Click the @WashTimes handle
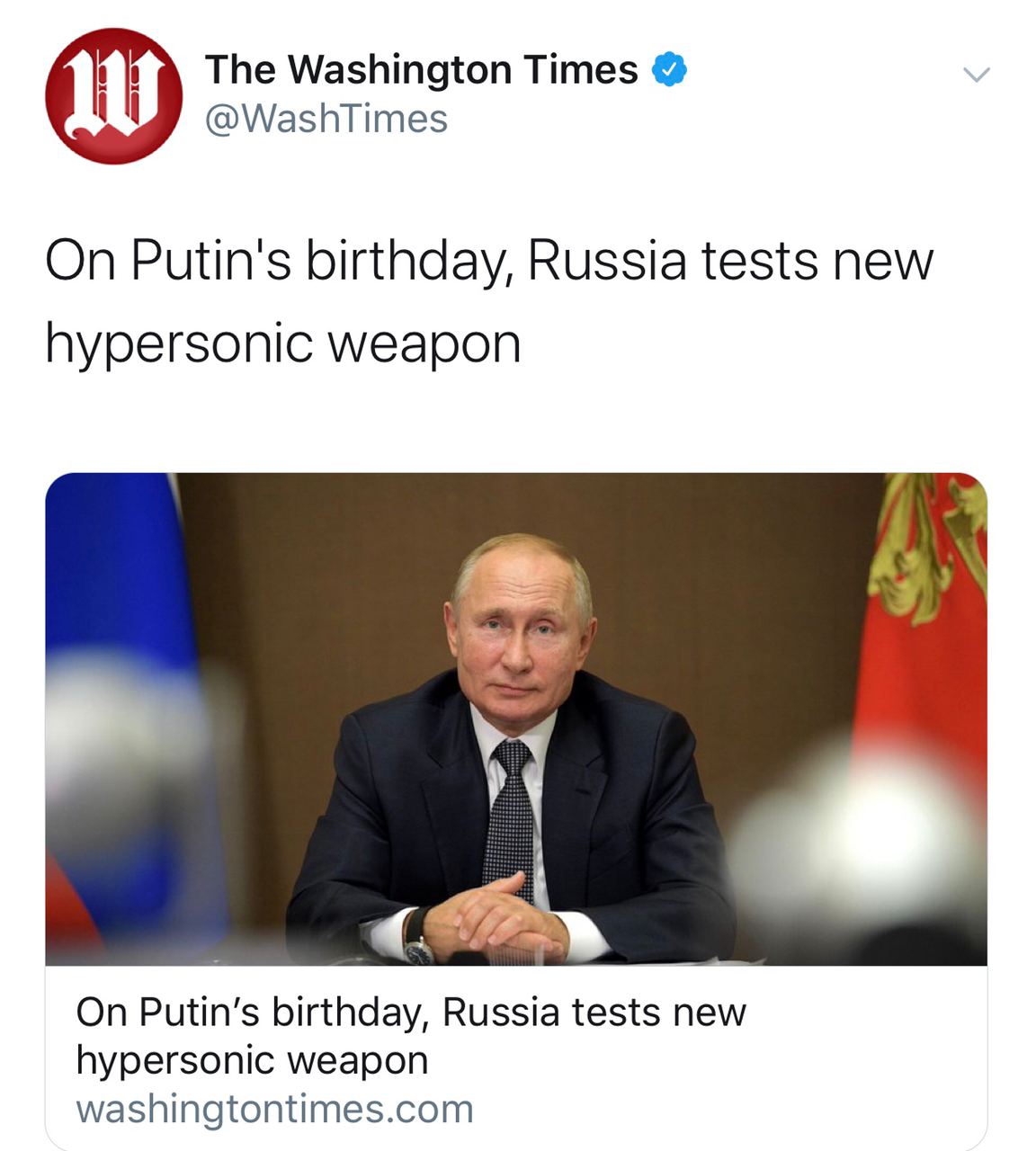Screen dimensions: 1036x1151 pos(326,119)
